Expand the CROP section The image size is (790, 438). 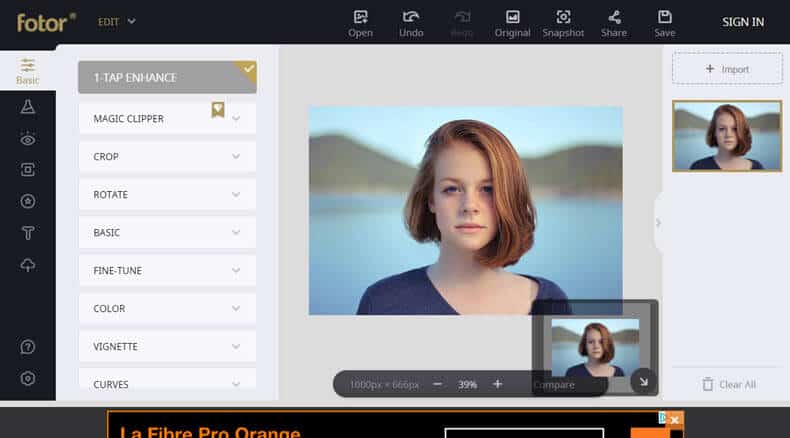[x=167, y=157]
